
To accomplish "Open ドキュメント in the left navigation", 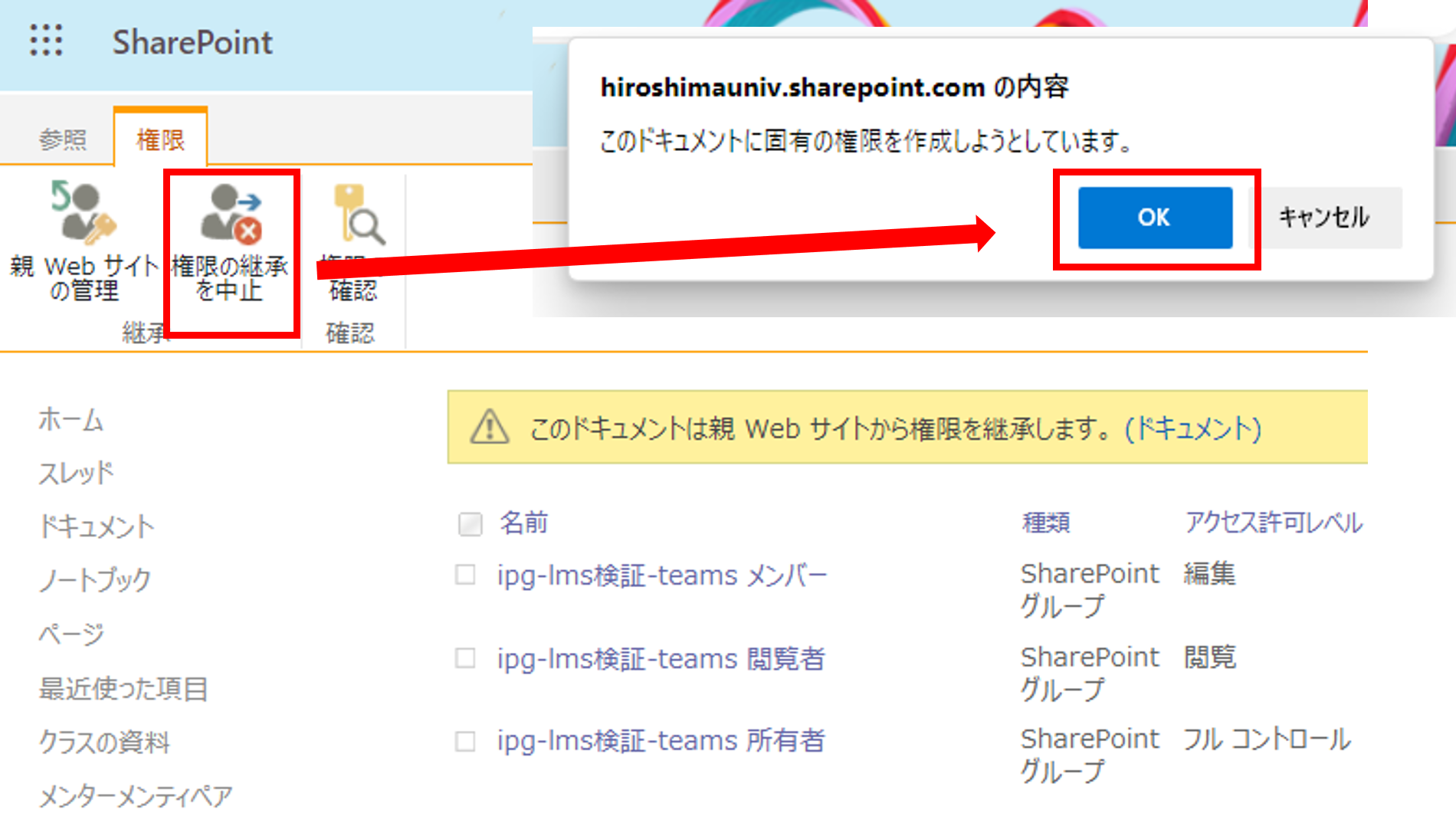I will 97,526.
